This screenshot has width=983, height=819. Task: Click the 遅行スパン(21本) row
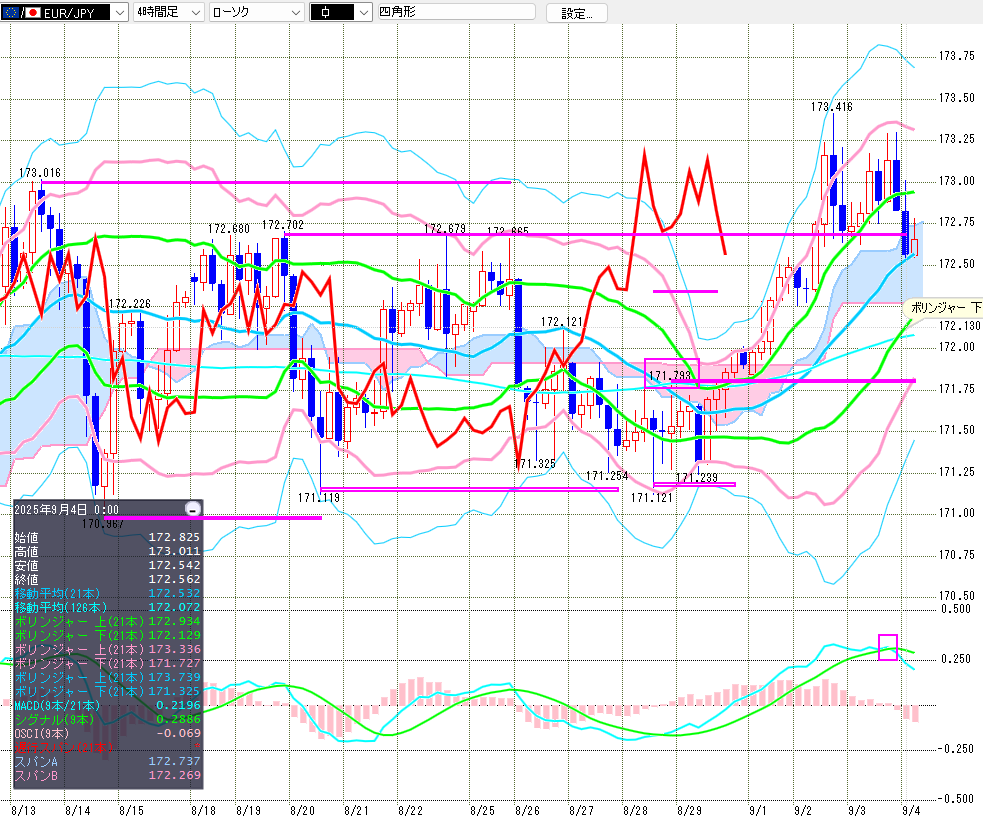[108, 747]
